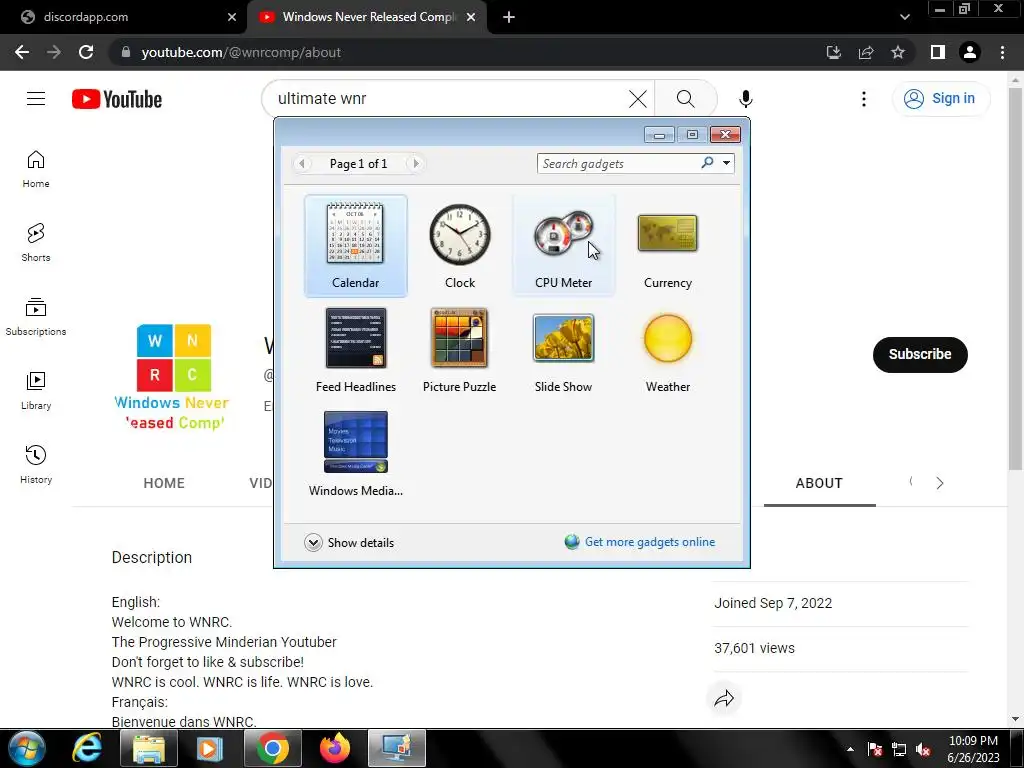Open Firefox from the taskbar
This screenshot has height=768, width=1024.
(334, 748)
